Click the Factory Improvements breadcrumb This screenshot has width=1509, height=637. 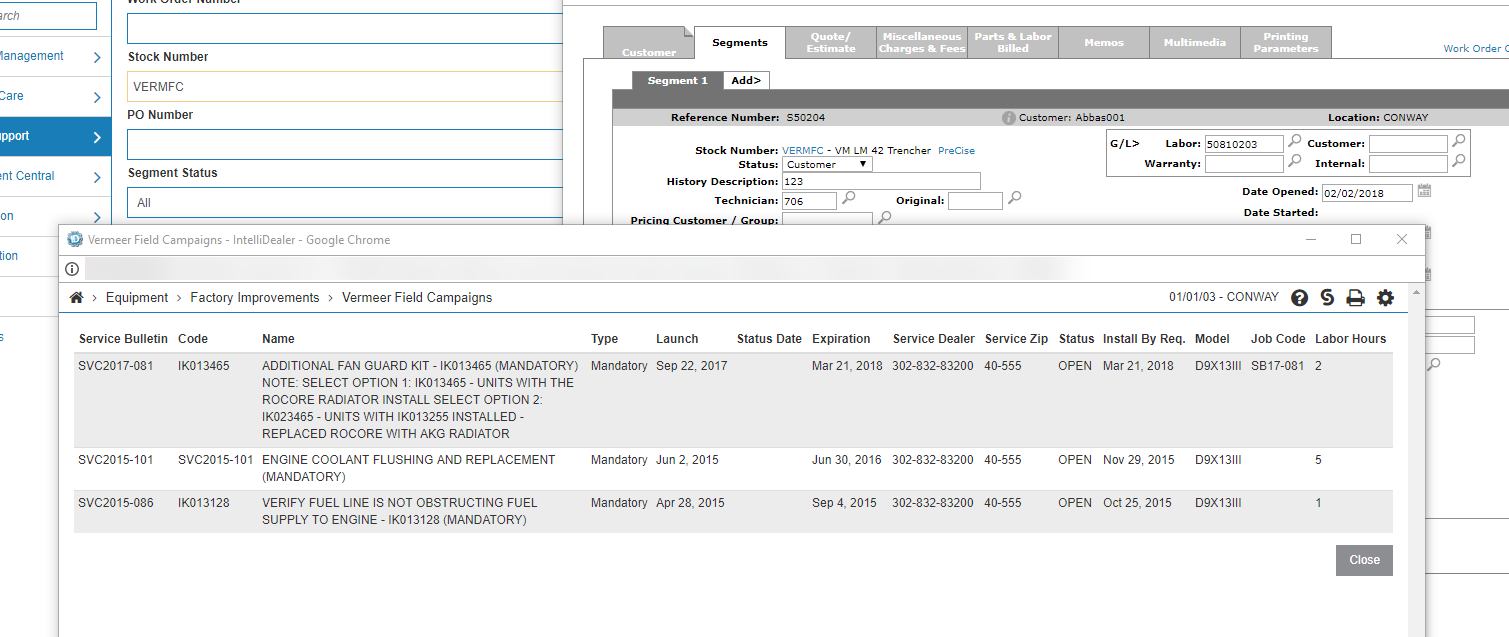click(254, 298)
